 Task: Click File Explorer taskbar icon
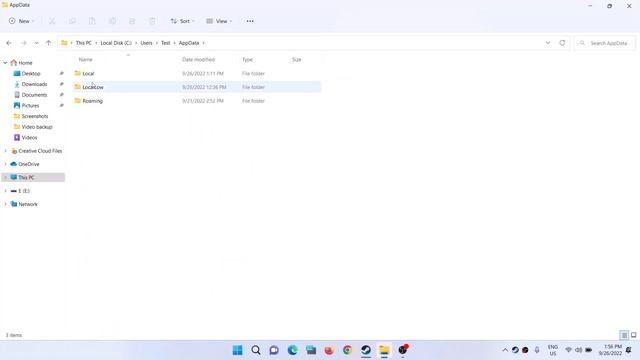(x=384, y=350)
